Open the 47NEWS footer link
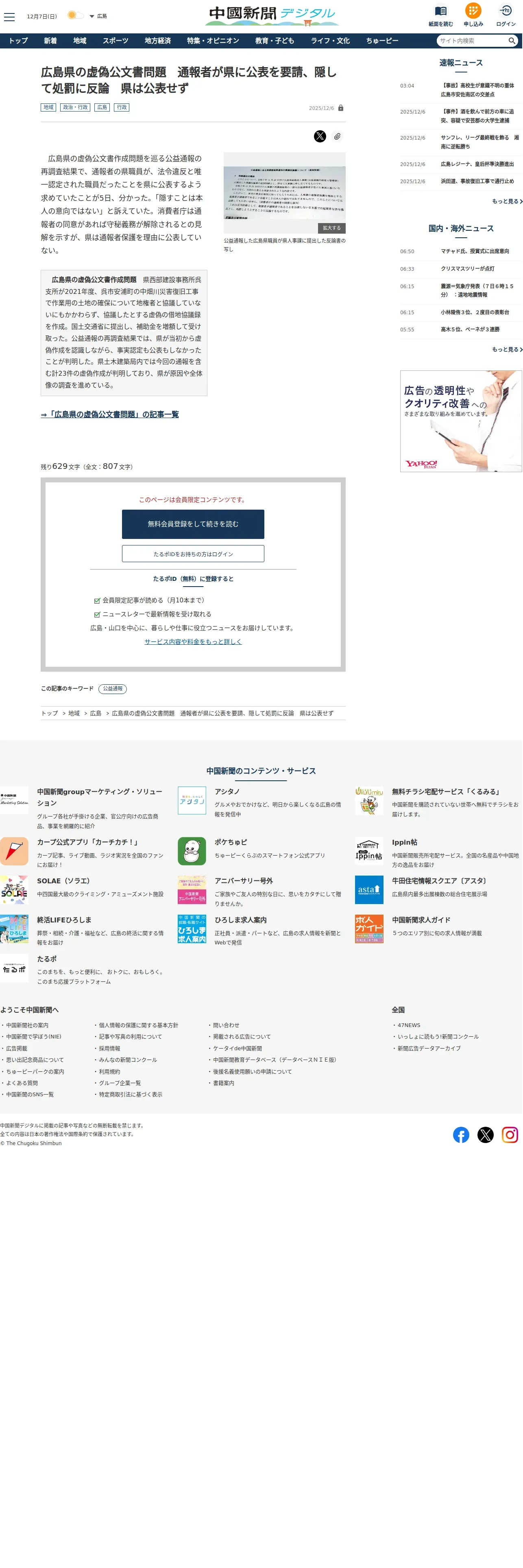This screenshot has height=1568, width=523. [409, 1026]
